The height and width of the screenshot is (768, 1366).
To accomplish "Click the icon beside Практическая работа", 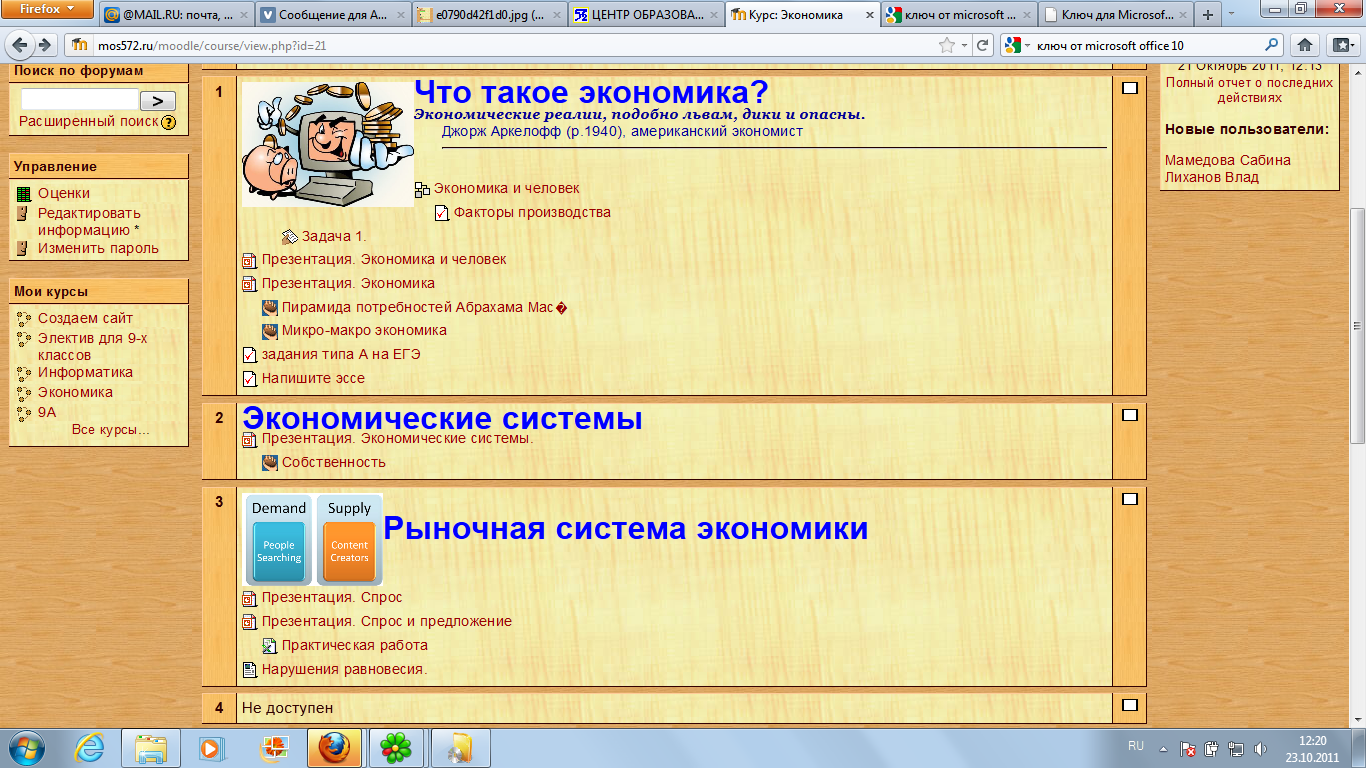I will click(270, 646).
